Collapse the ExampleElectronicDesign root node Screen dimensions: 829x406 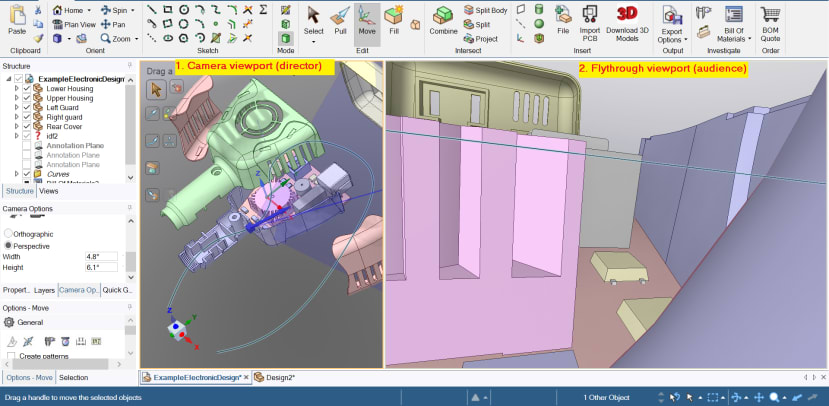tap(8, 79)
